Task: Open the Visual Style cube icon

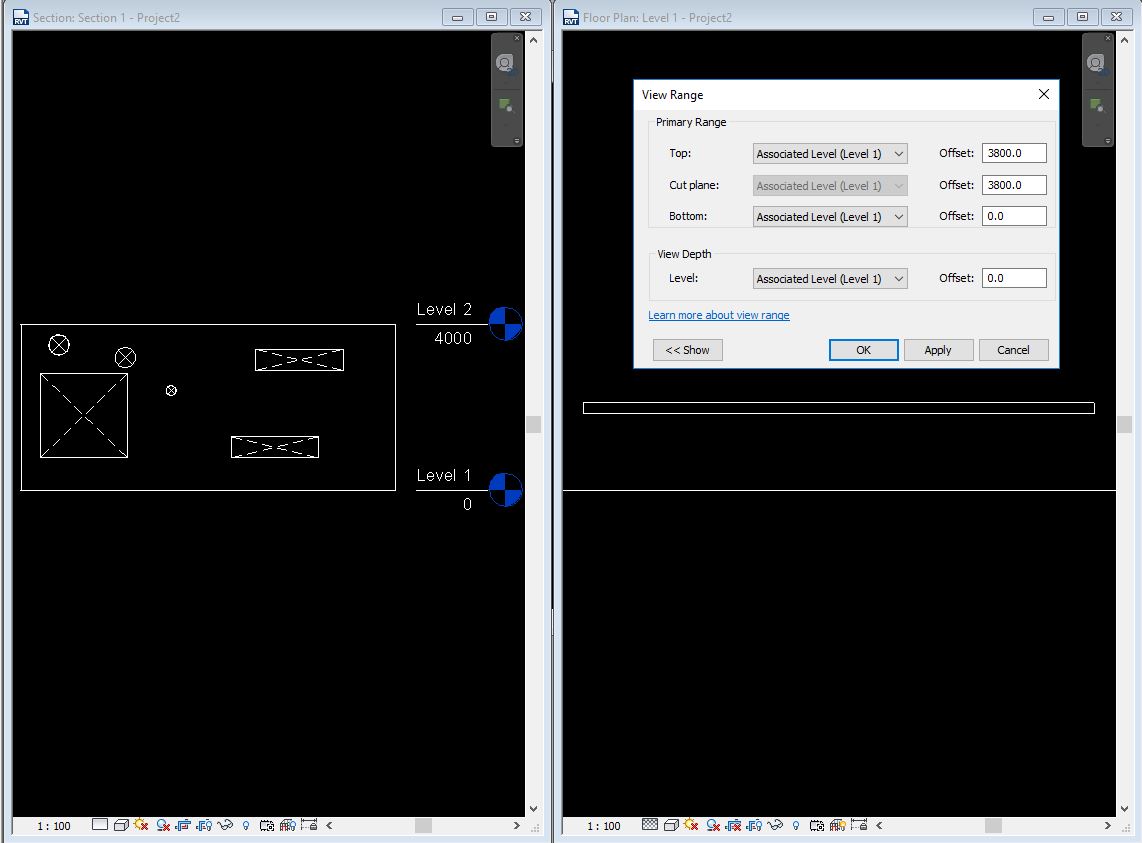Action: (122, 826)
